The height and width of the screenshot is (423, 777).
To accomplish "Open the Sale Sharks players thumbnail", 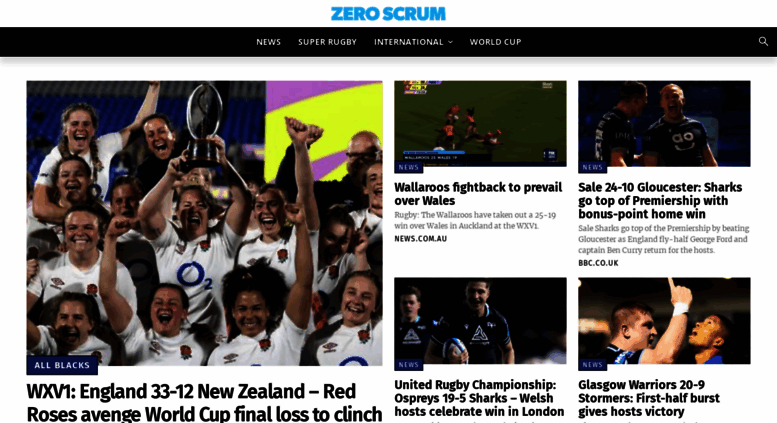I will [664, 124].
